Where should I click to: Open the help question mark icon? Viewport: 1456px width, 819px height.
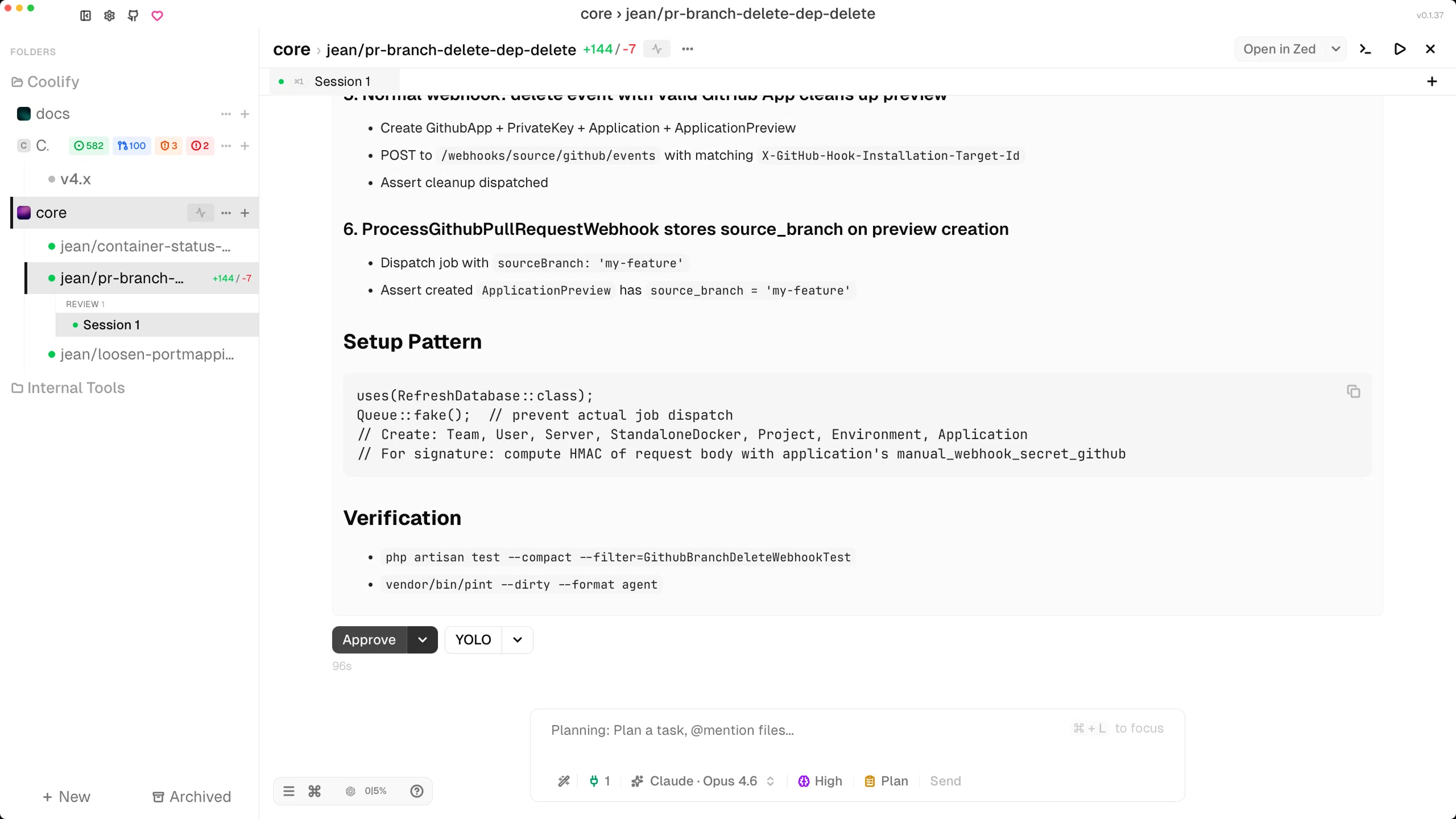click(417, 791)
